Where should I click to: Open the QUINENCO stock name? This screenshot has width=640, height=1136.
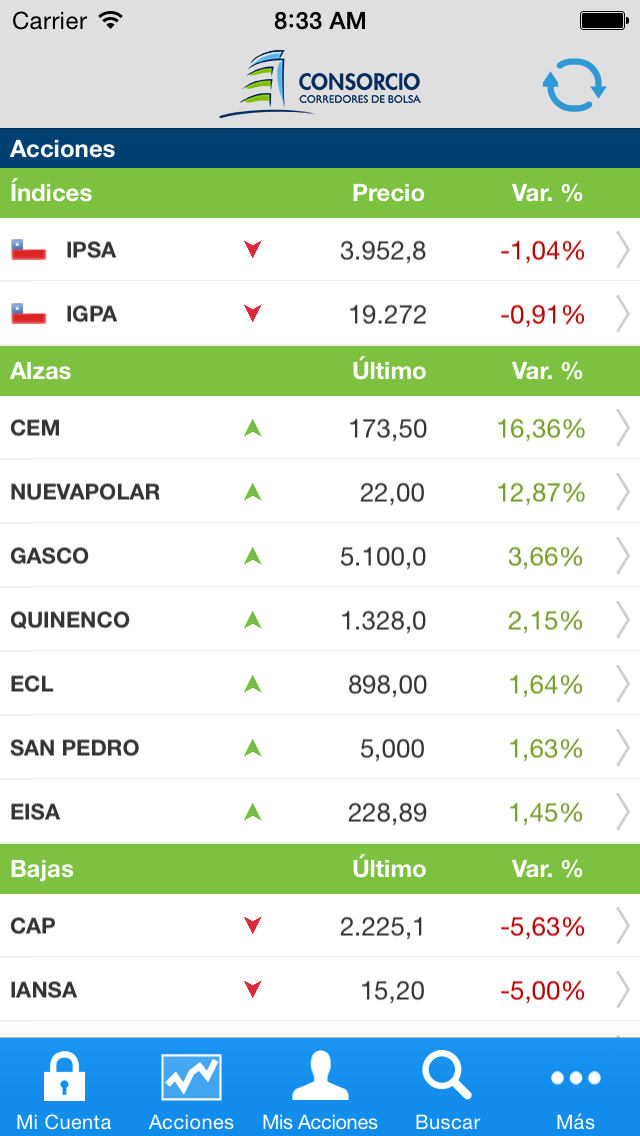tap(70, 620)
